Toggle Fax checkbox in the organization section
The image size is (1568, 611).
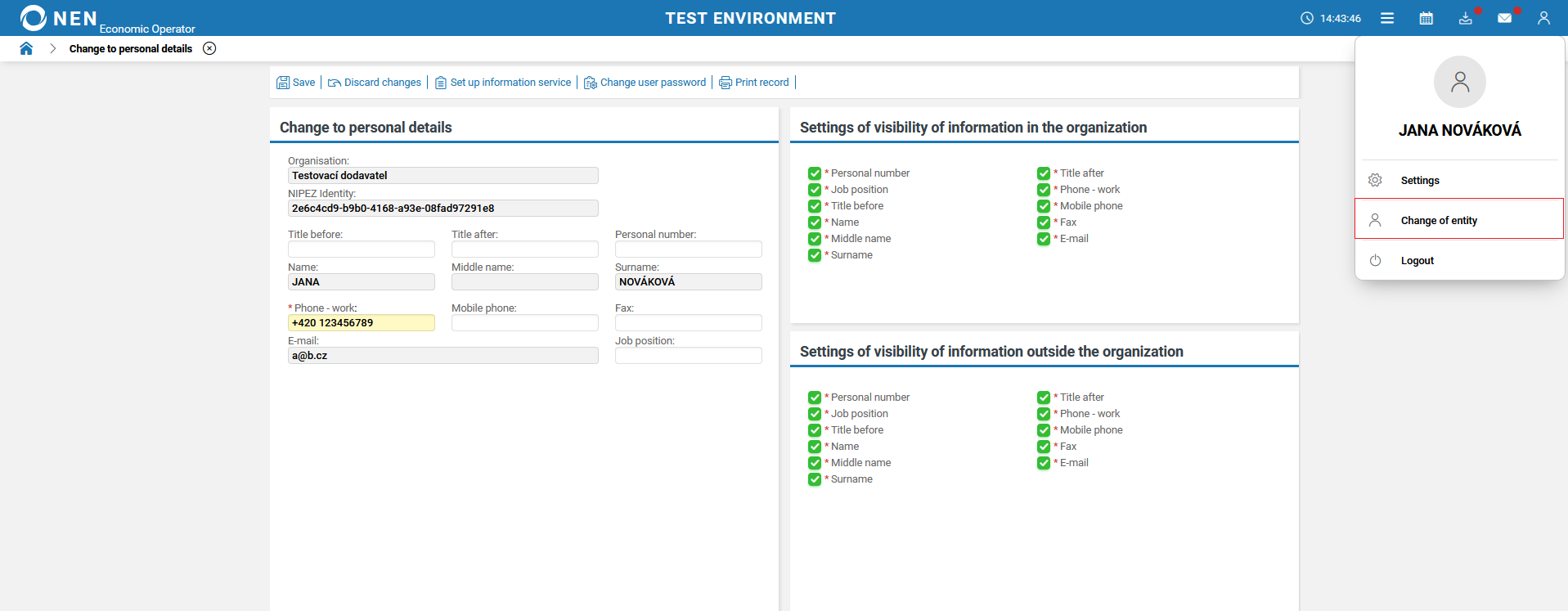click(1044, 222)
